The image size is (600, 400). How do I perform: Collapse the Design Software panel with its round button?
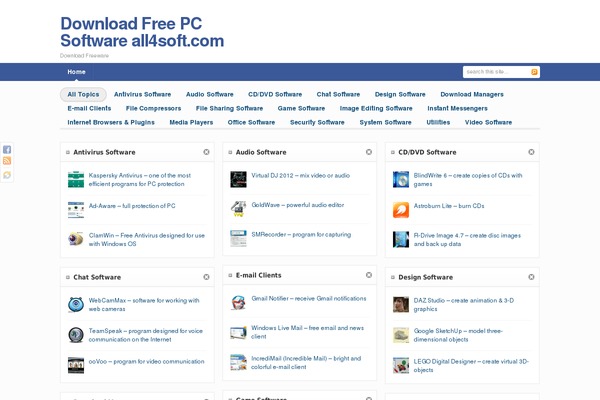[x=531, y=277]
